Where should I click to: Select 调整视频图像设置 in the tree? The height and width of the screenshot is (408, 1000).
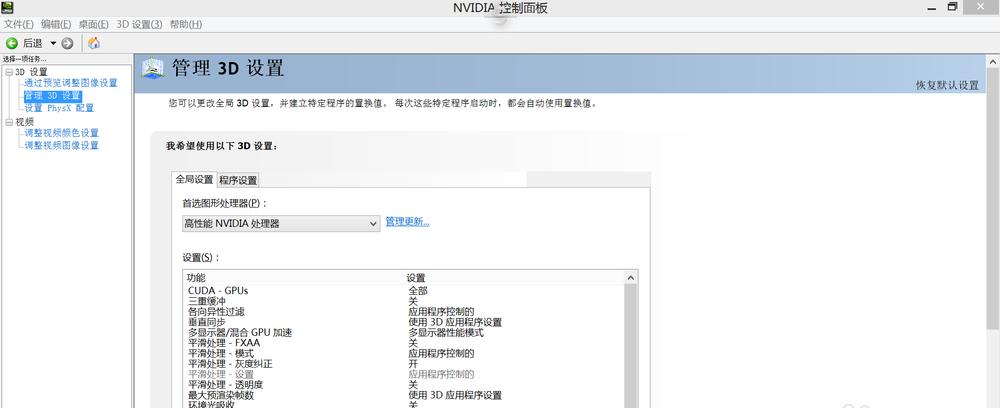(61, 145)
